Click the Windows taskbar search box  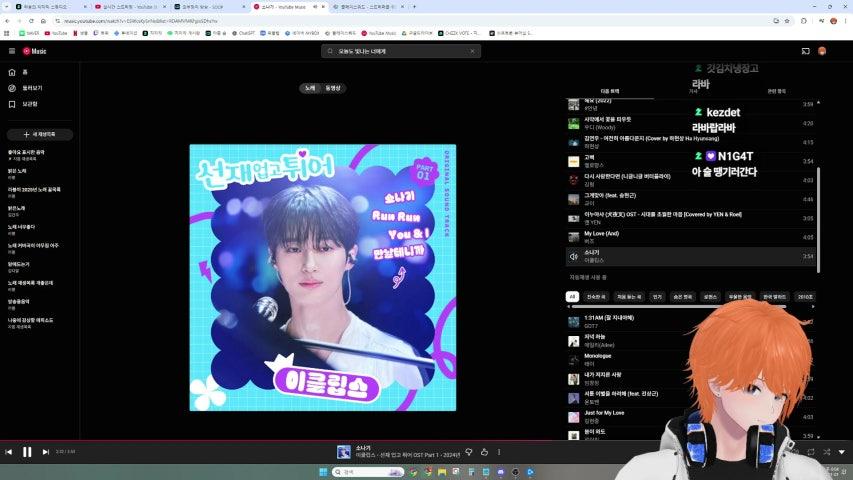(x=368, y=472)
